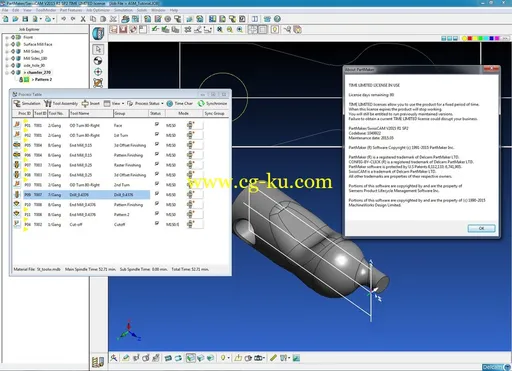Click the half-shaded sphere view icon
This screenshot has width=512, height=371.
(98, 61)
